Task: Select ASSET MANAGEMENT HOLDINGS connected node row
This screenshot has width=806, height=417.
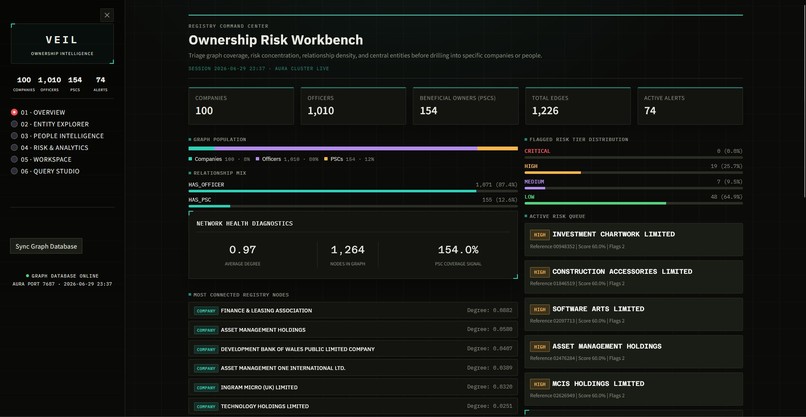Action: click(353, 330)
